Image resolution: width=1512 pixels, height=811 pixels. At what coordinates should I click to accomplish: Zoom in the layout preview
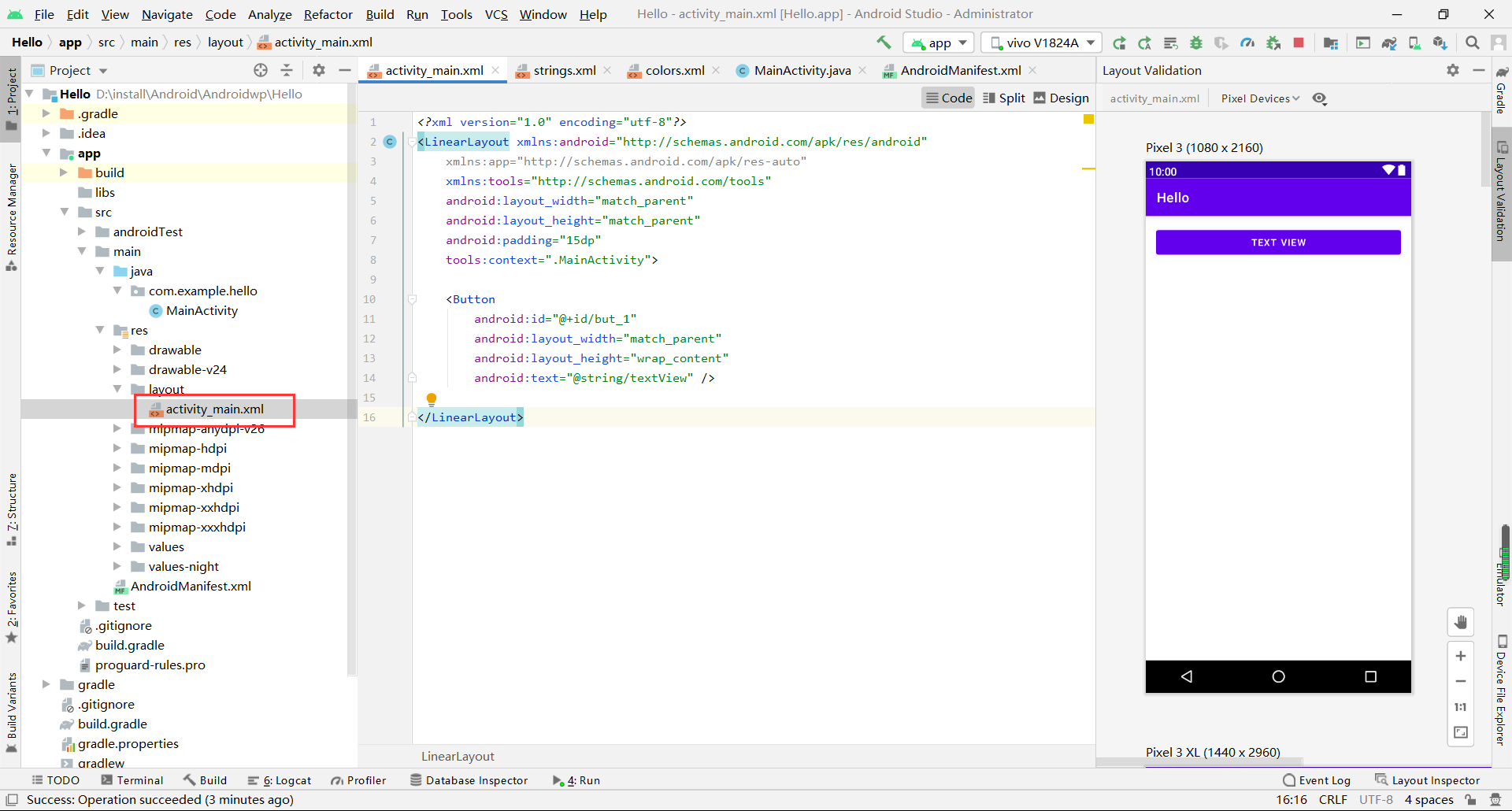click(1461, 656)
